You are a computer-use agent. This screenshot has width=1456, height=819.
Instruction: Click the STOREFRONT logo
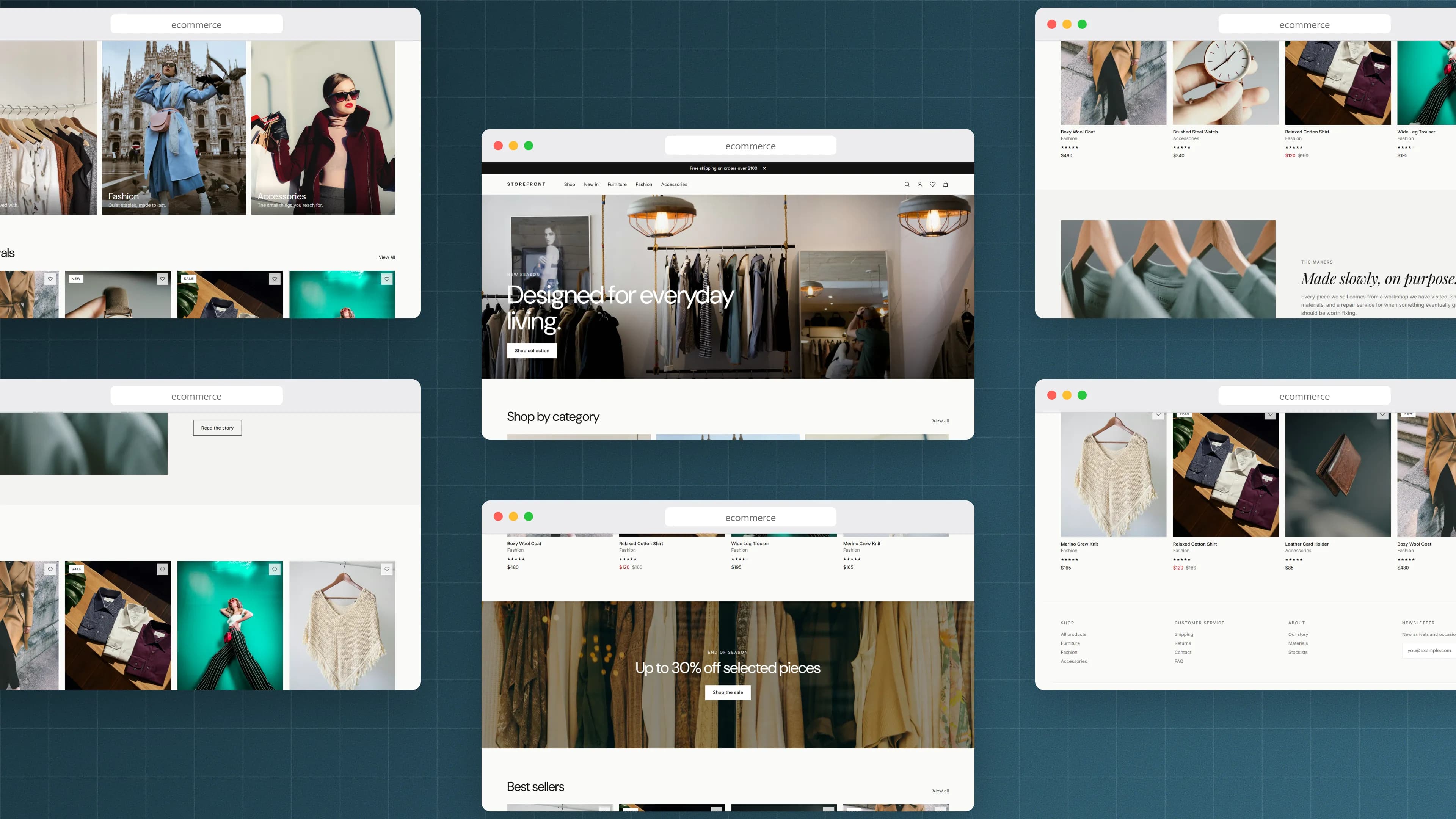526,184
